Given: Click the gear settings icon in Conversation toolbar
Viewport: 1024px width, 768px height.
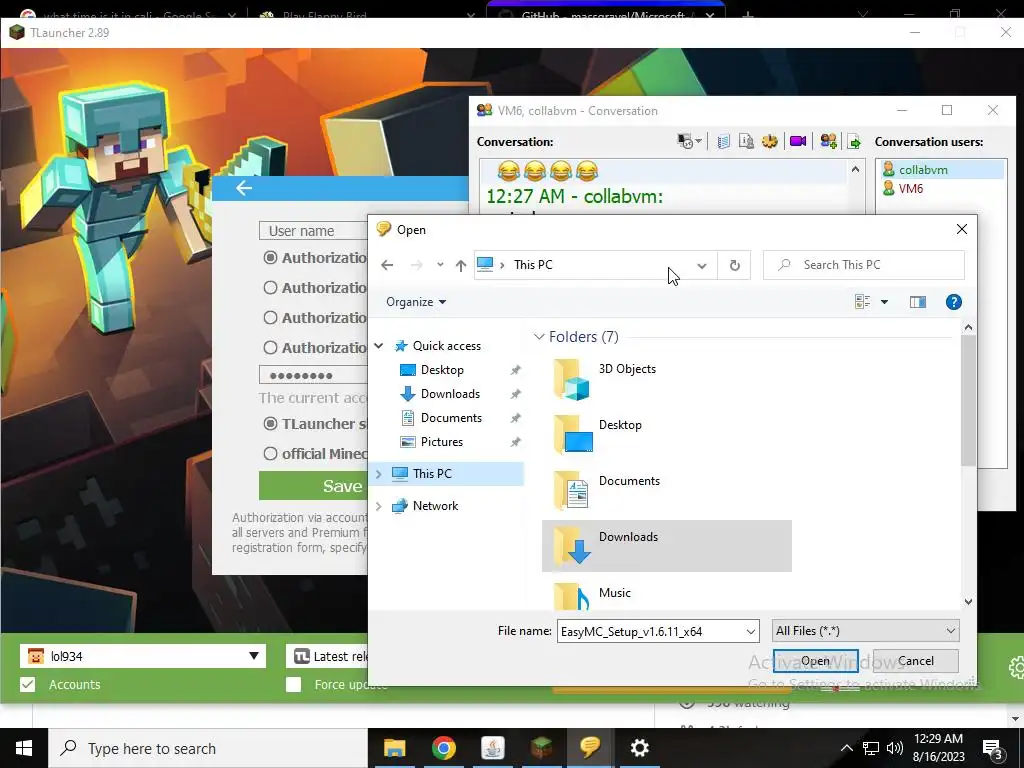Looking at the screenshot, I should 770,142.
